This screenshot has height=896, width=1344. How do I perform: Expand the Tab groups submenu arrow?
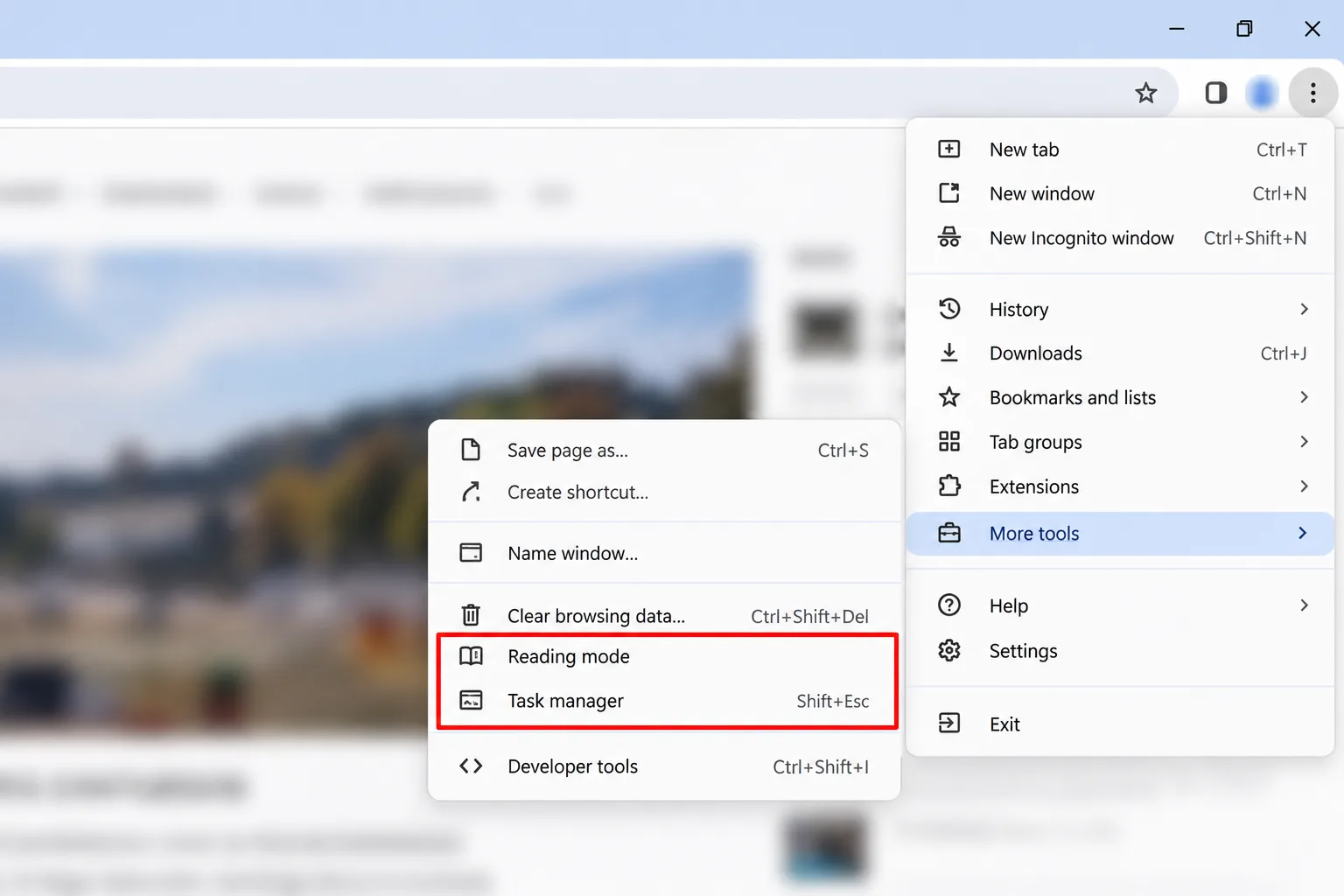tap(1304, 442)
